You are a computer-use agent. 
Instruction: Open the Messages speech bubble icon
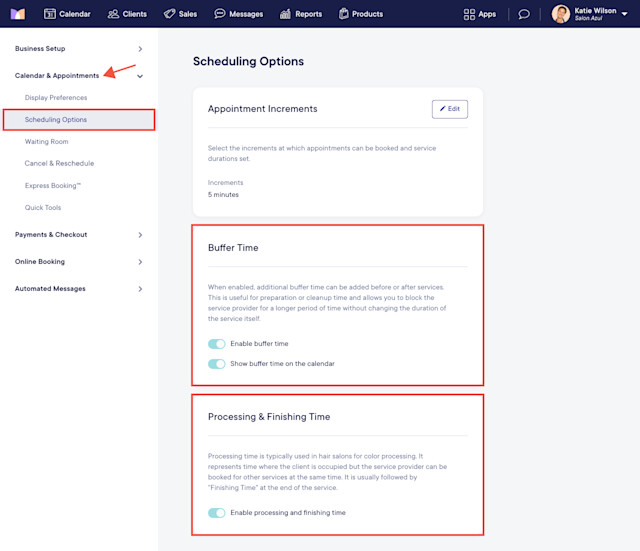point(220,13)
